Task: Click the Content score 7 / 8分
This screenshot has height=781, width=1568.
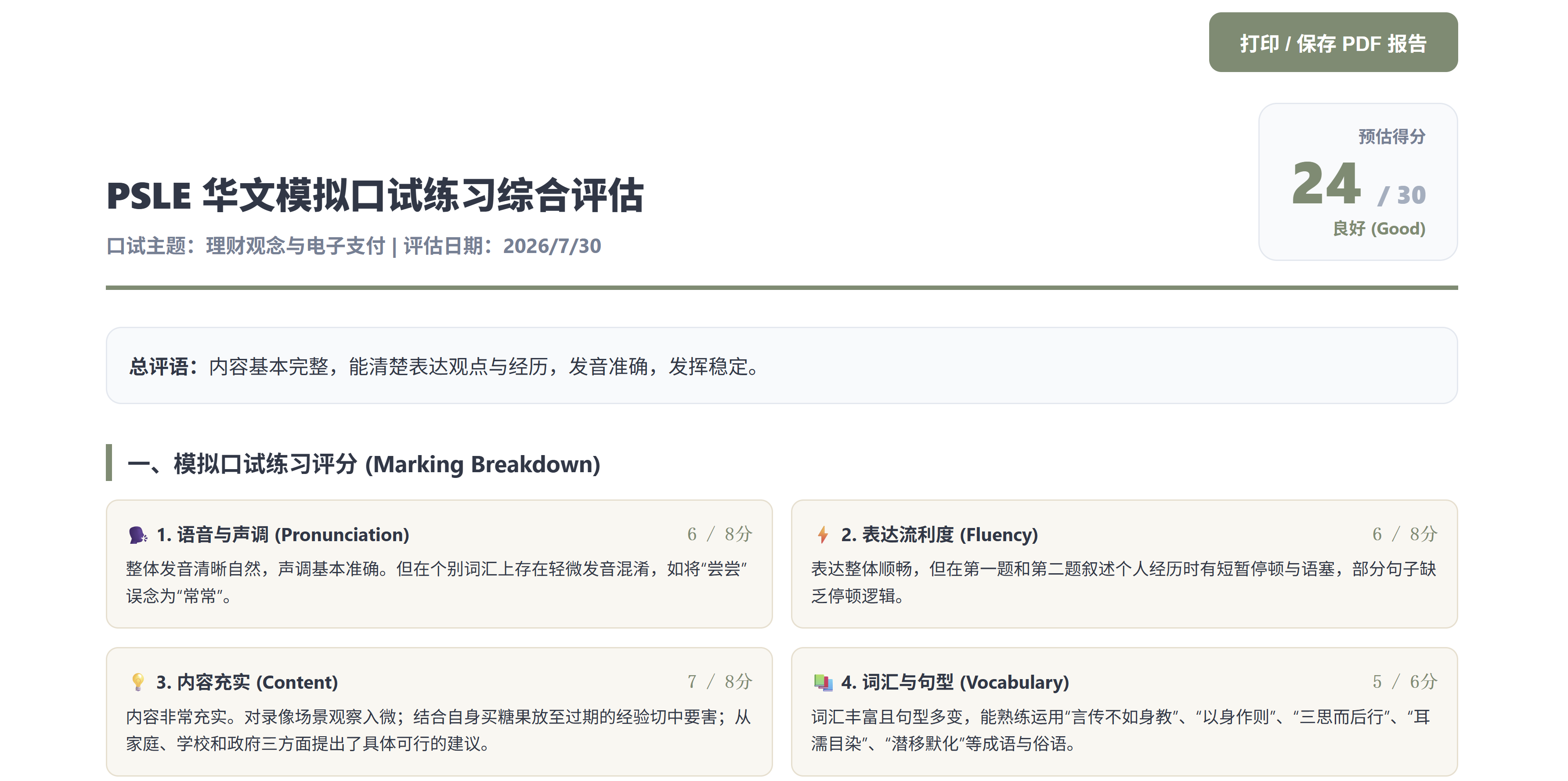Action: (719, 682)
